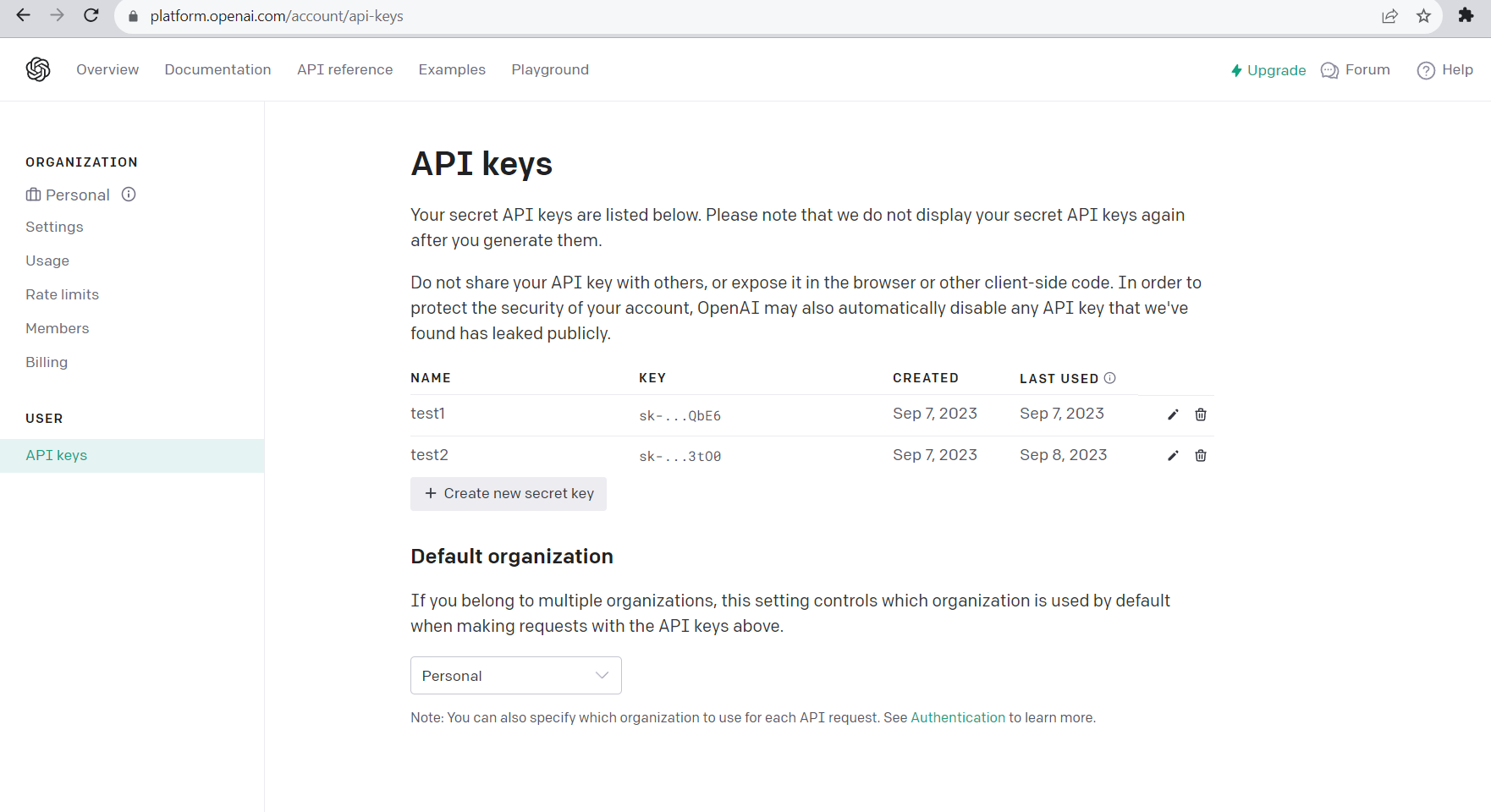Image resolution: width=1491 pixels, height=812 pixels.
Task: Click key value sk-...QbE6
Action: coord(679,415)
